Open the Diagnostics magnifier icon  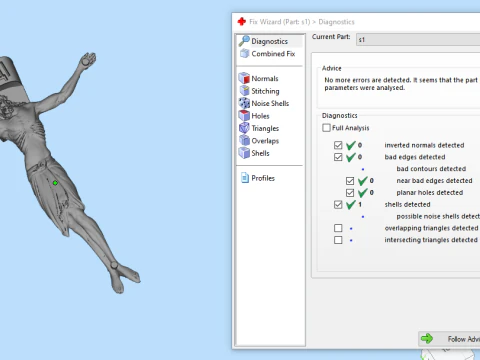click(x=244, y=41)
